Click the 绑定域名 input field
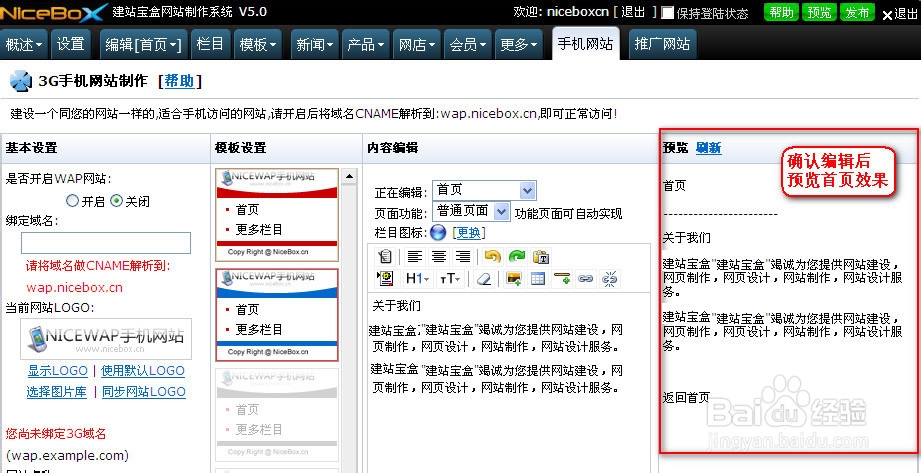Image resolution: width=921 pixels, height=473 pixels. pos(106,243)
